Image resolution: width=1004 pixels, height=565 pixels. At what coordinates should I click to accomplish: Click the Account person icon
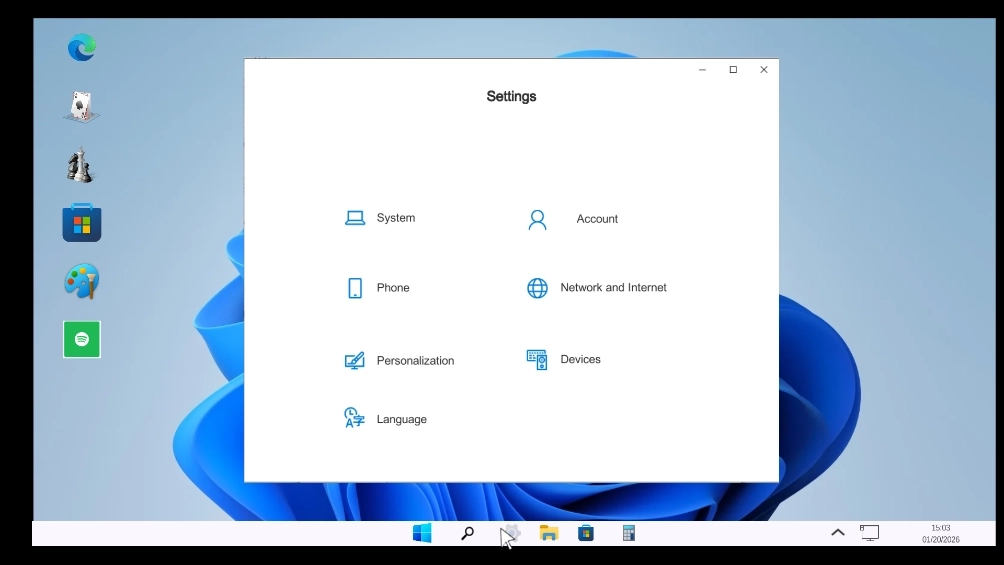pyautogui.click(x=537, y=220)
